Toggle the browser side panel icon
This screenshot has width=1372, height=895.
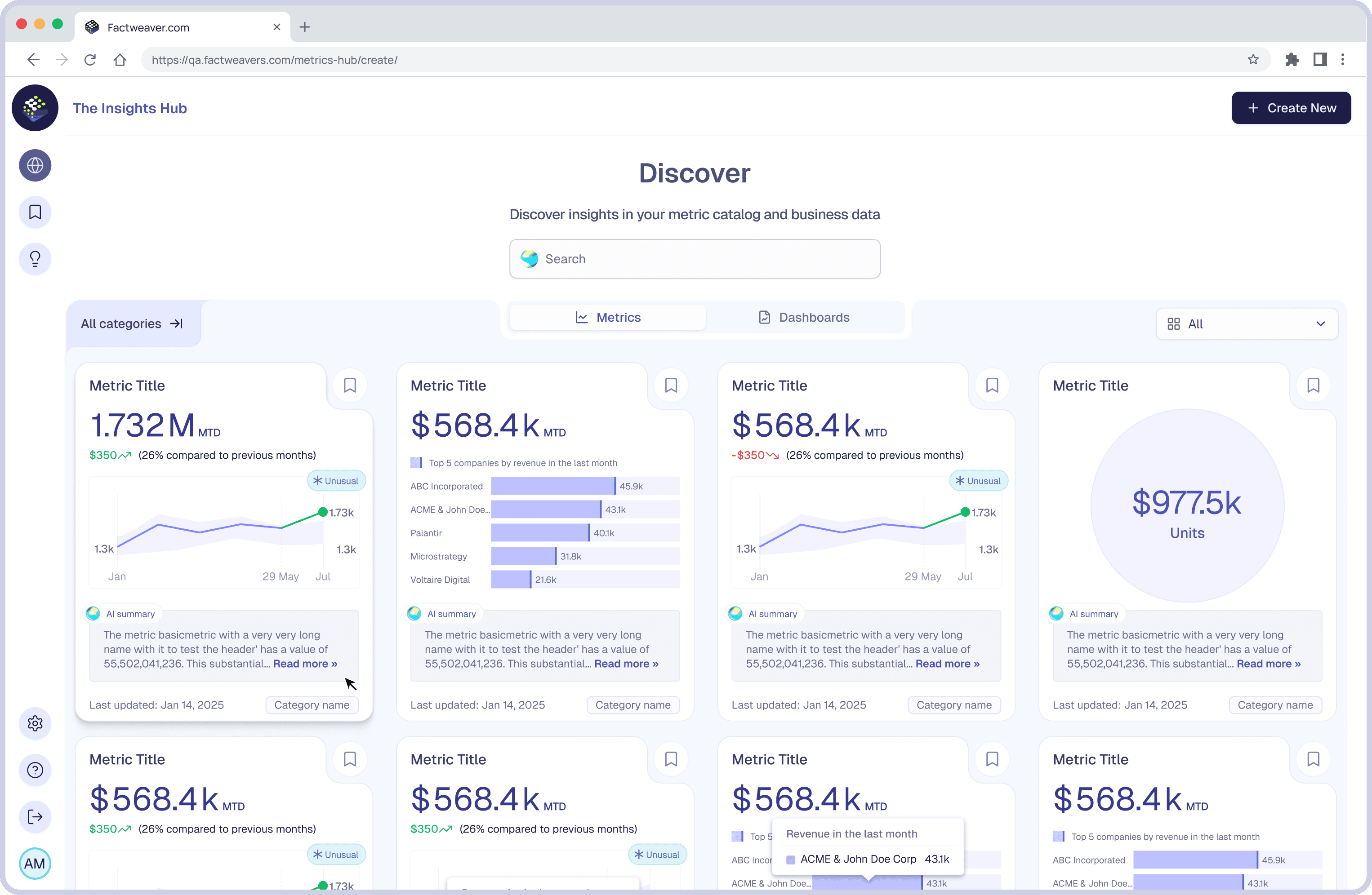[x=1320, y=59]
